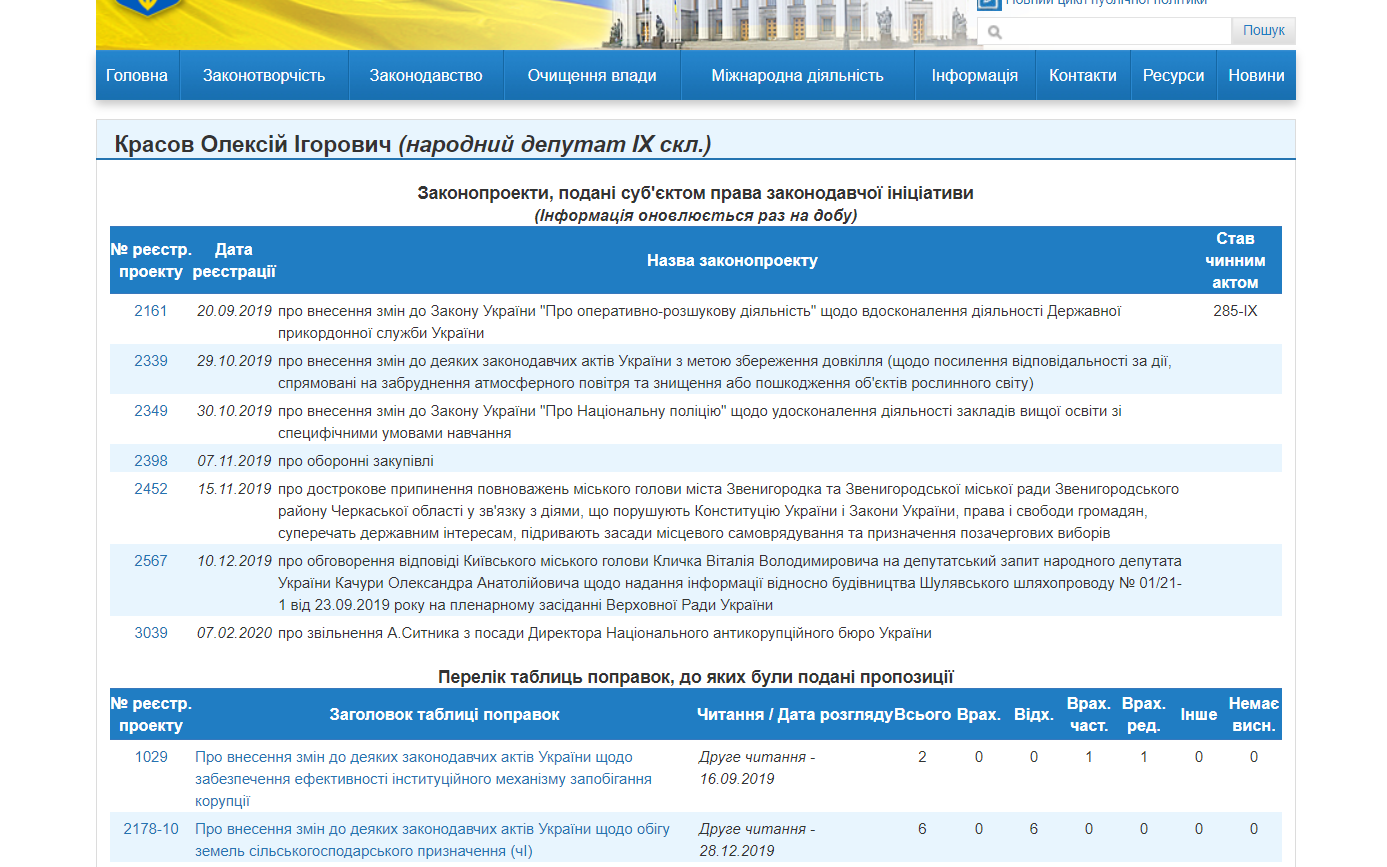Open draft law number 2161

(151, 311)
